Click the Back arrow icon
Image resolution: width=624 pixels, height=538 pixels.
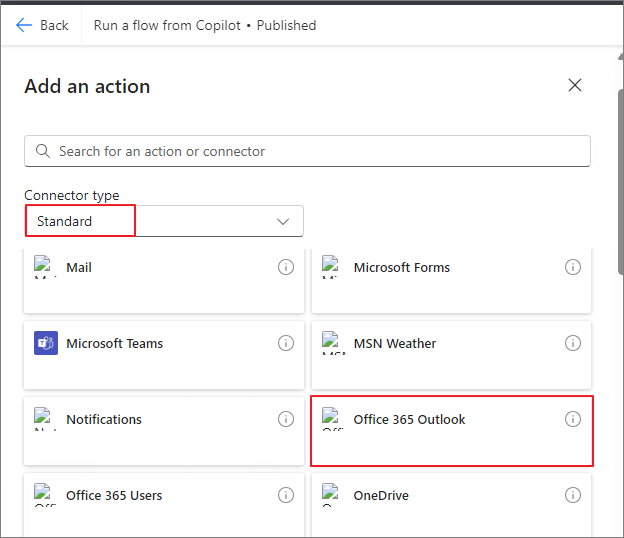point(24,25)
